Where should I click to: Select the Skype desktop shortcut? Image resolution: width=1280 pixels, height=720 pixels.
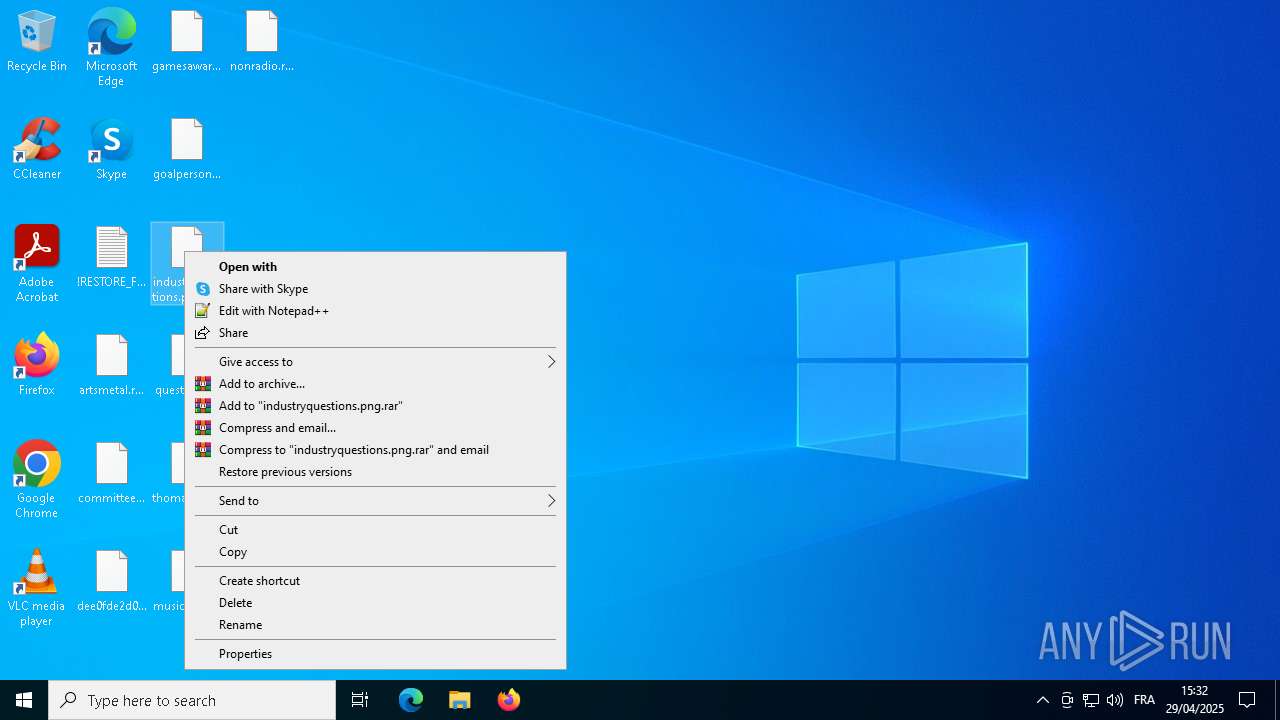pyautogui.click(x=111, y=149)
